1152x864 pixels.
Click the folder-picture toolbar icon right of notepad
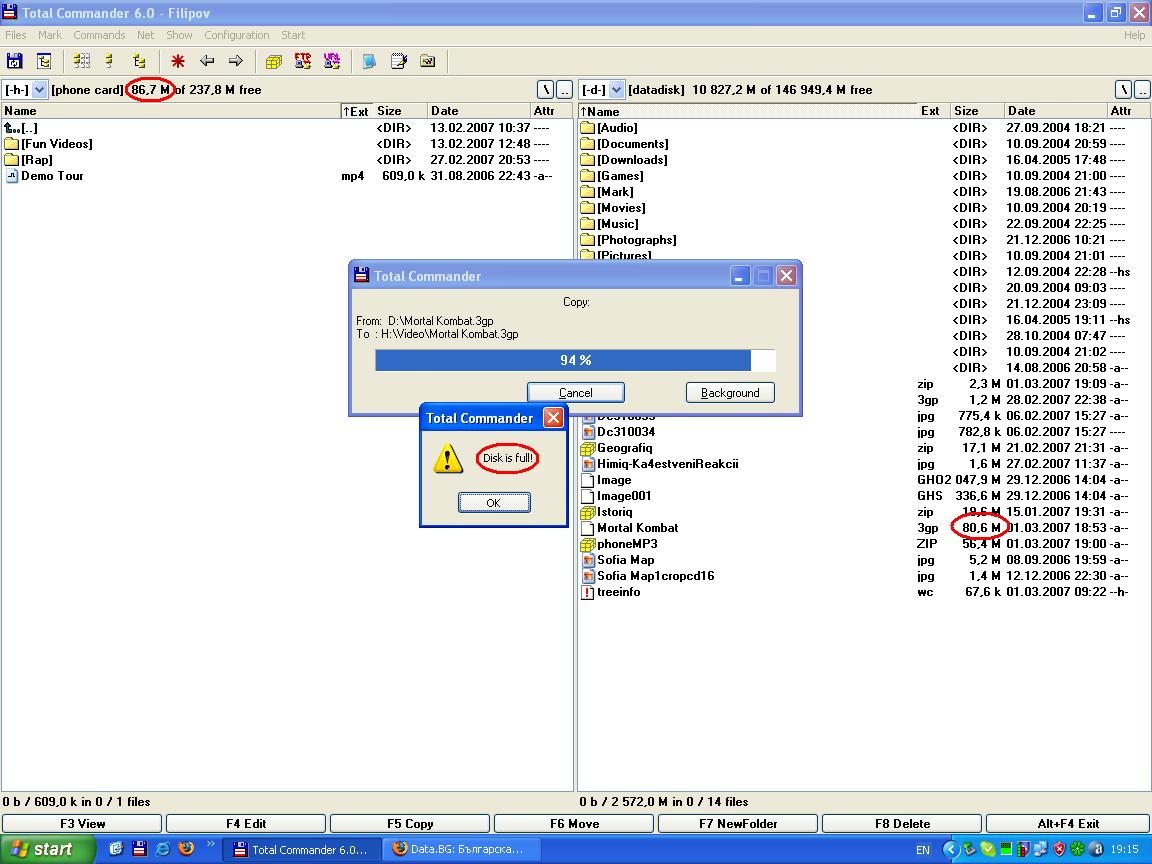tap(428, 62)
